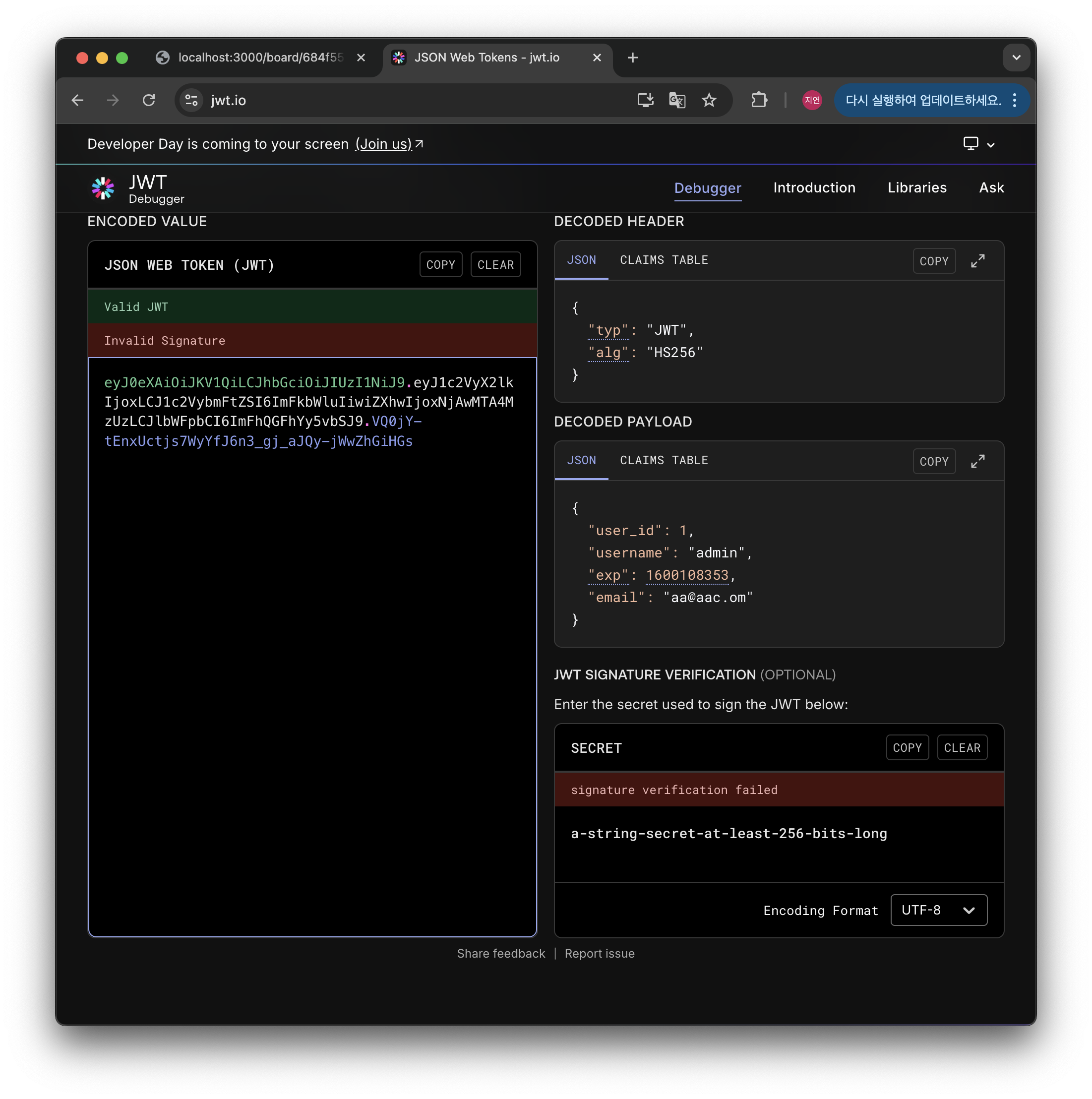This screenshot has height=1099, width=1092.
Task: Expand the tab search chevron
Action: point(1016,58)
